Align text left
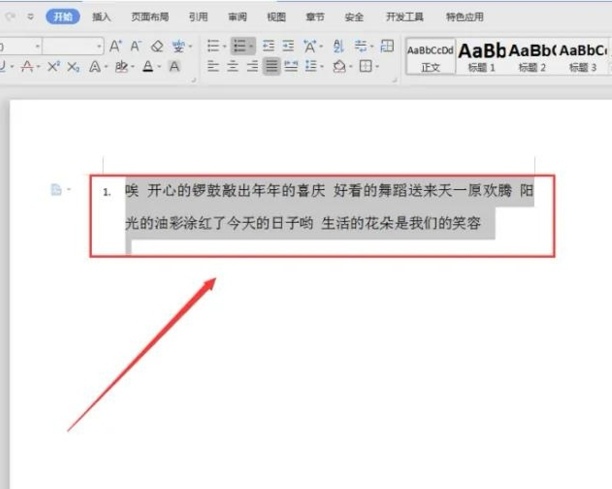 (x=213, y=66)
